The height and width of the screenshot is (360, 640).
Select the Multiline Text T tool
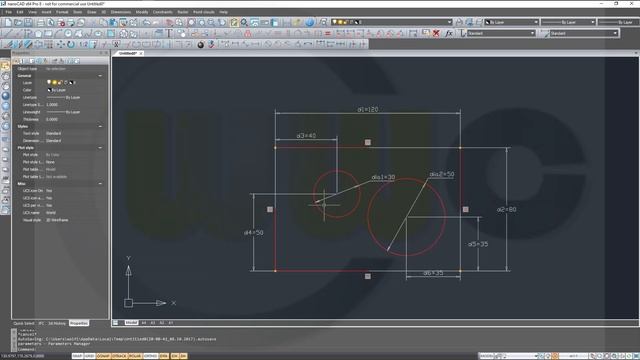point(169,33)
